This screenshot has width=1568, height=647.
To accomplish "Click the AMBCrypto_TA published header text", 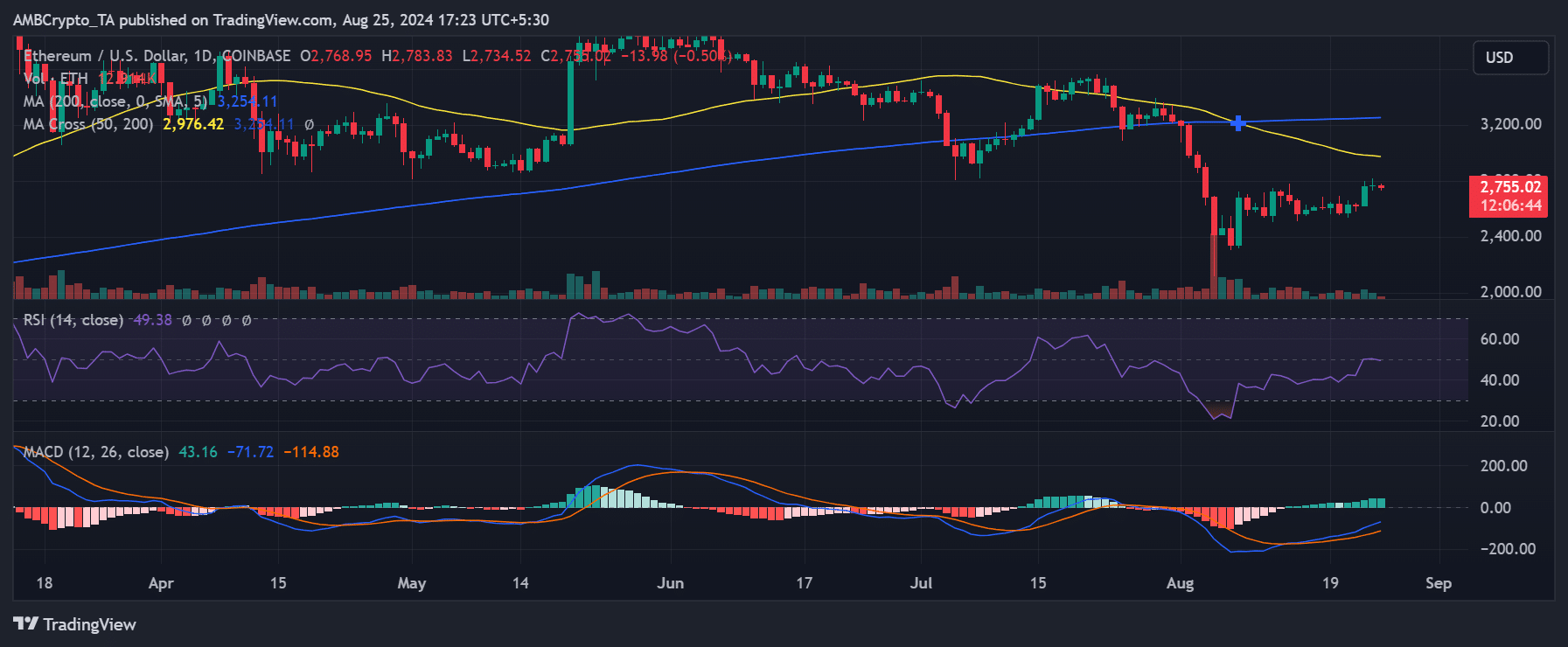I will 281,19.
